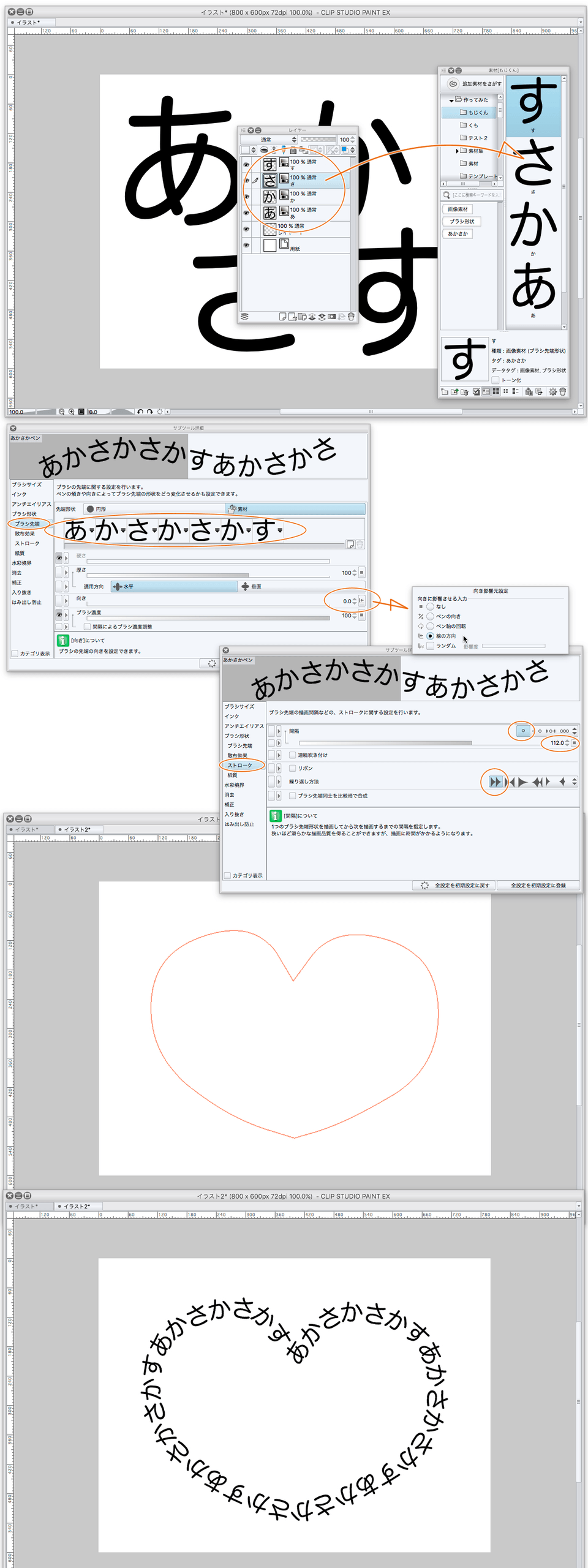
Task: Click merge with lower layer icon in Layer panel
Action: (322, 317)
